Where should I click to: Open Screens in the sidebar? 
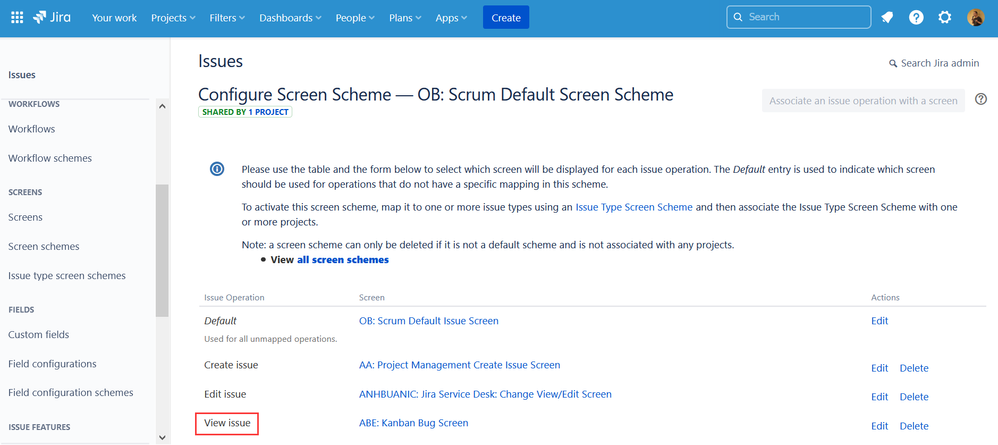pyautogui.click(x=25, y=217)
